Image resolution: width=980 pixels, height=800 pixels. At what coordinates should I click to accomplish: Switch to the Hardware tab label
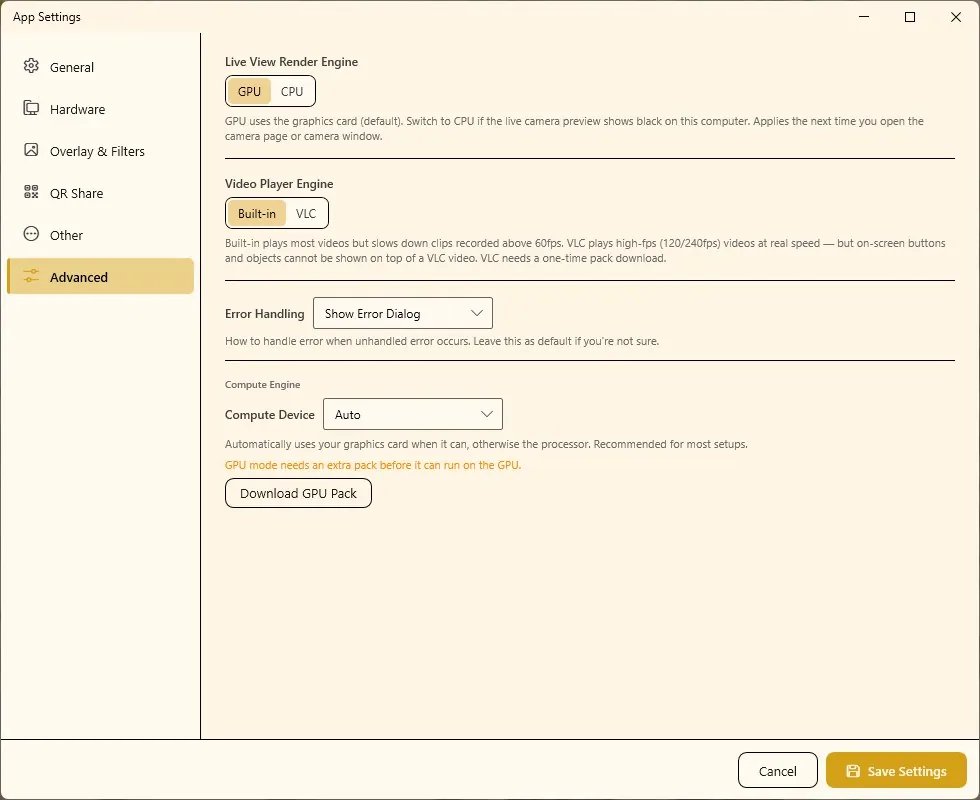[x=78, y=109]
